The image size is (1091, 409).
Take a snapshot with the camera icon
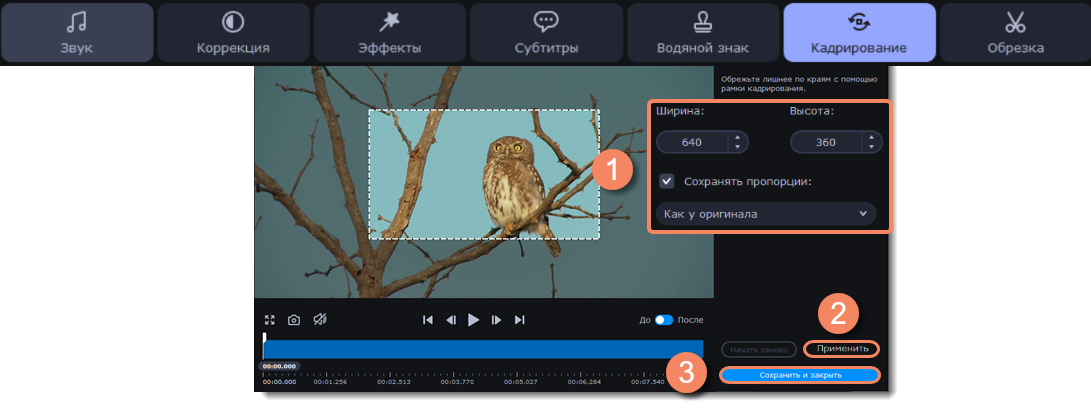(x=294, y=320)
